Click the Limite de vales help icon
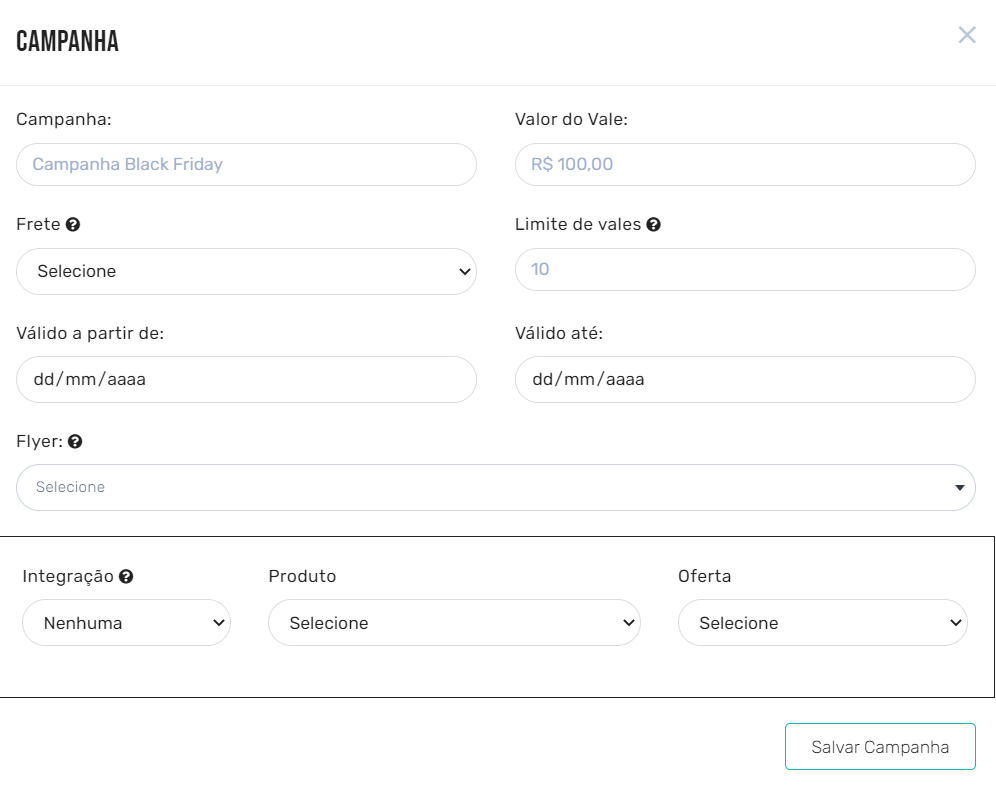The width and height of the screenshot is (996, 786). [653, 225]
